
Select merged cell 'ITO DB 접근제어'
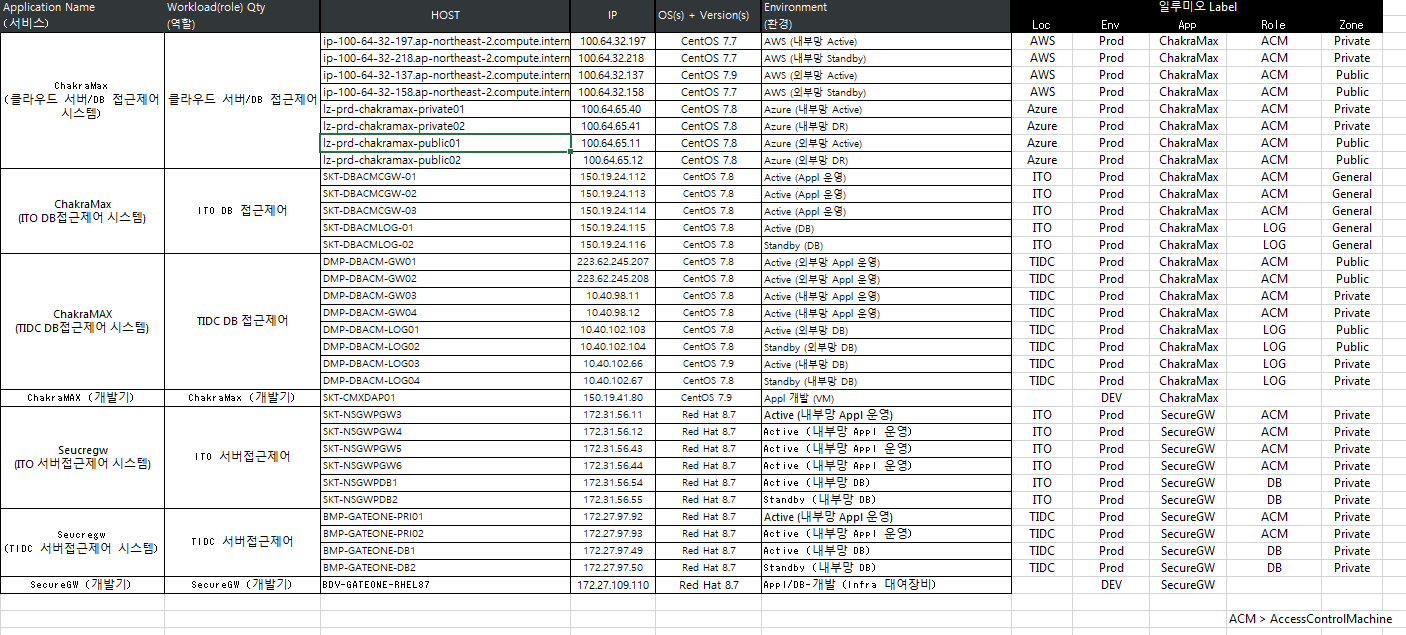point(242,211)
